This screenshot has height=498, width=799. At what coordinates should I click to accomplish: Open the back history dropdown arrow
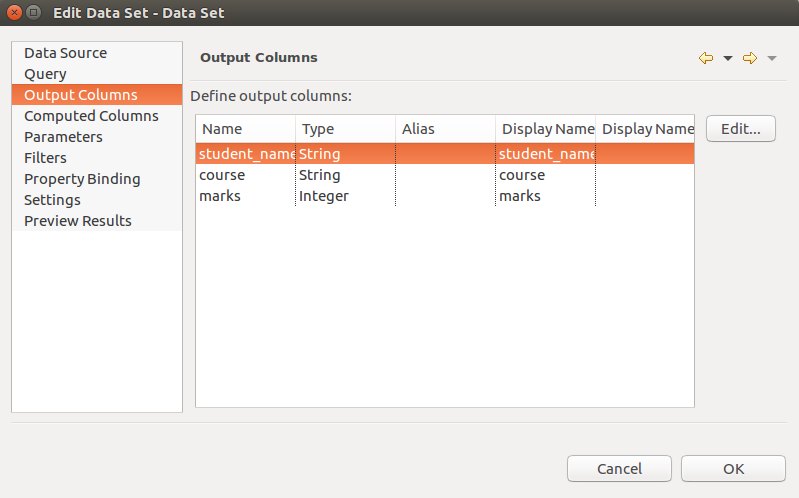tap(728, 58)
